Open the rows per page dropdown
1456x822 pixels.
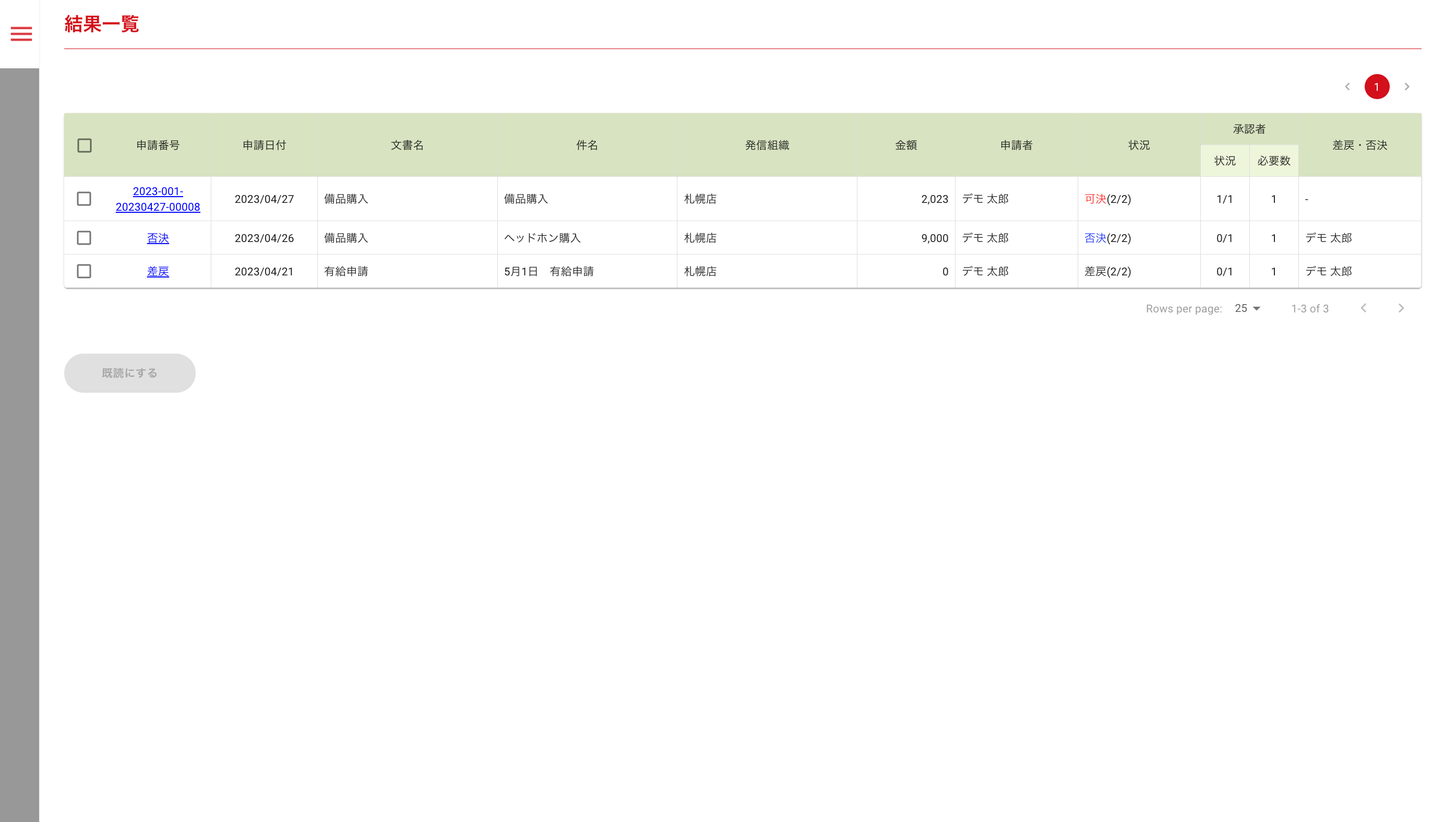click(x=1247, y=308)
